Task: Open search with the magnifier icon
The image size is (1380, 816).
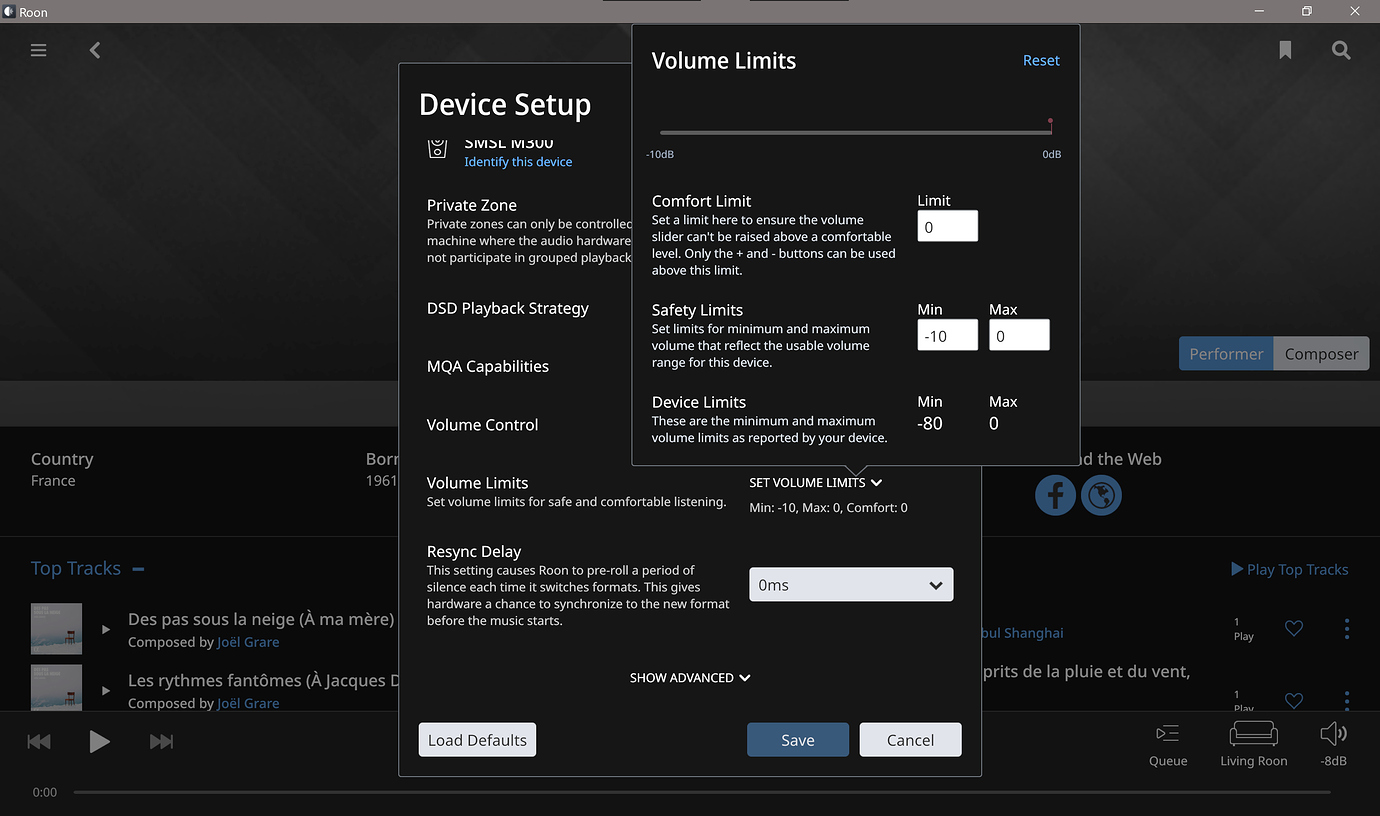Action: (x=1341, y=50)
